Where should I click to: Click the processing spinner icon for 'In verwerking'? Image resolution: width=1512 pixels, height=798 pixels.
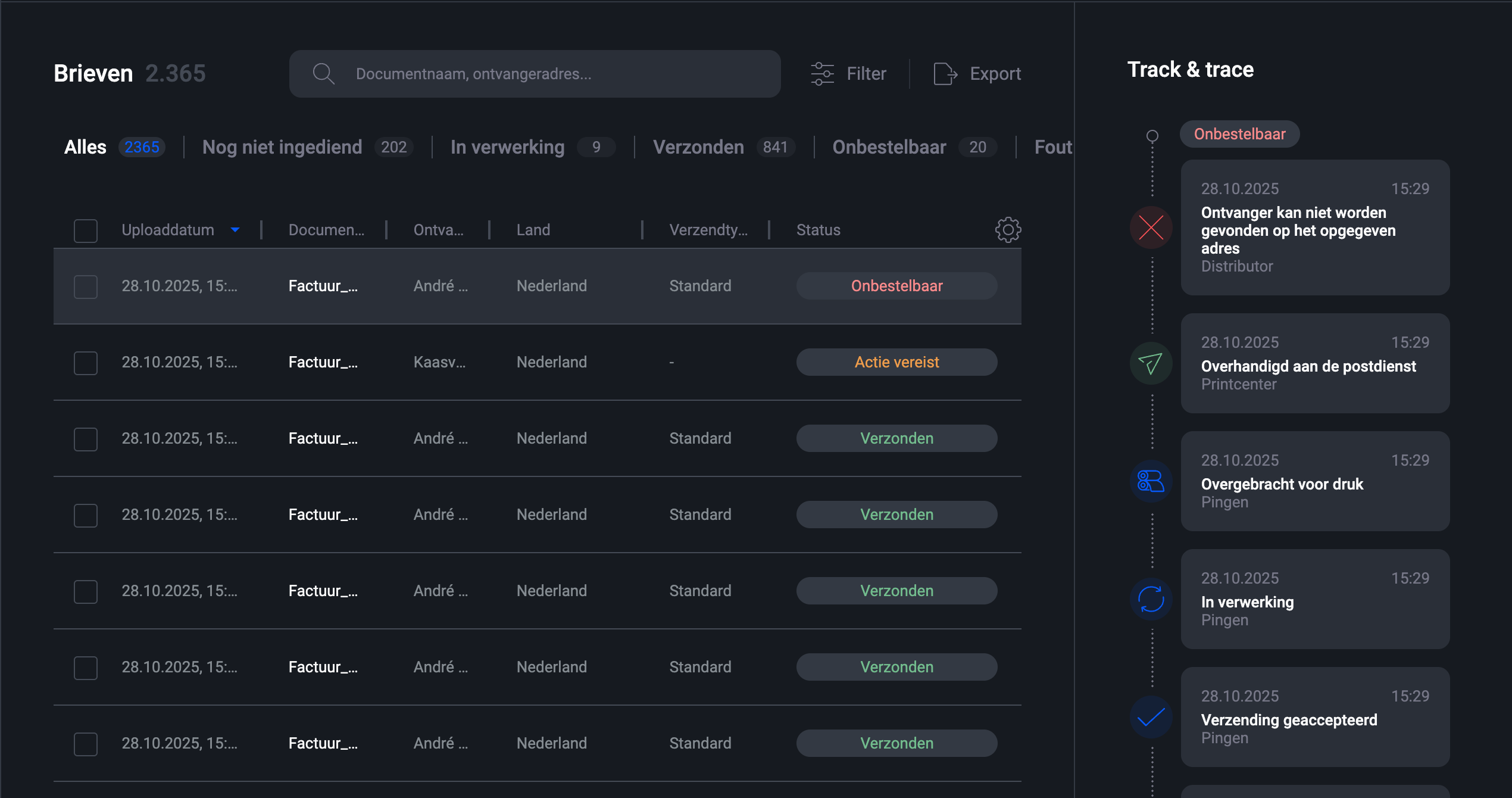pos(1150,598)
